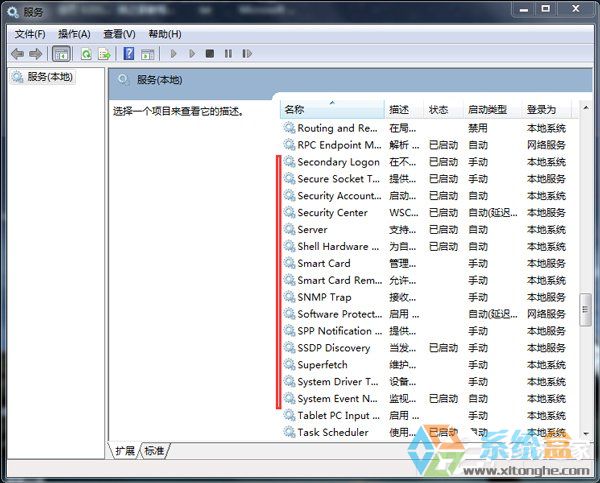The image size is (600, 483).
Task: Switch to the 扩展 tab
Action: (x=125, y=450)
